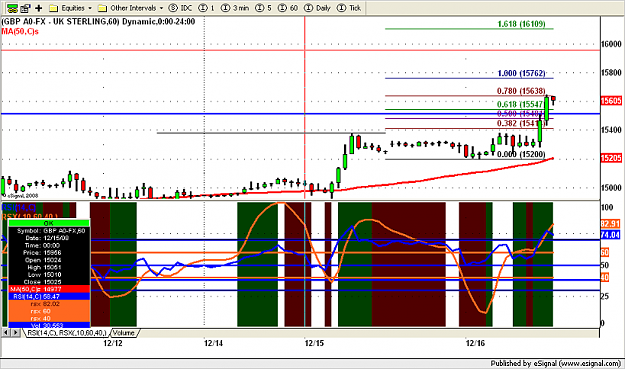Click the 15400 price axis label
This screenshot has width=625, height=369.
tap(611, 130)
